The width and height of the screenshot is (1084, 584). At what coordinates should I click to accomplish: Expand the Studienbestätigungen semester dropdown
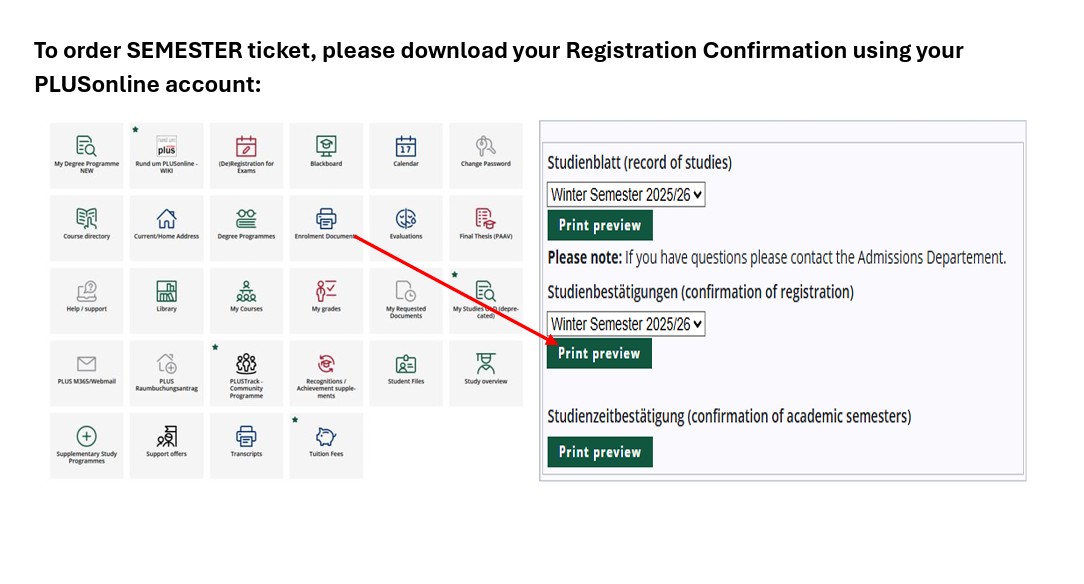tap(626, 324)
